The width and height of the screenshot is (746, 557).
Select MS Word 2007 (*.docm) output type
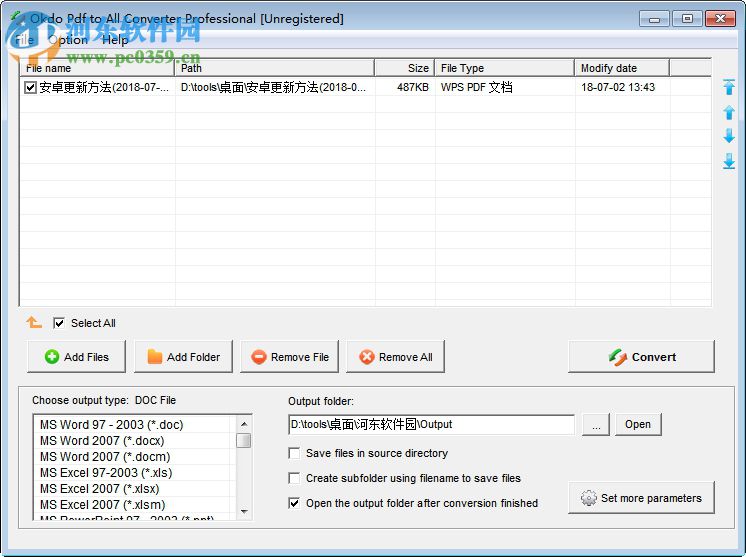pos(132,457)
